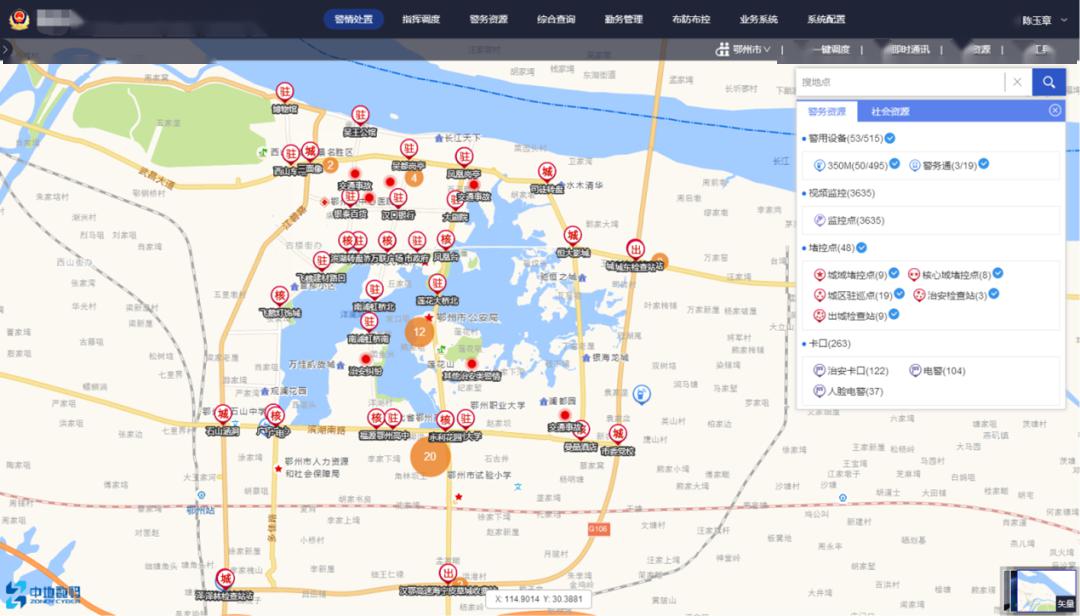This screenshot has height=616, width=1080.
Task: Uncheck the 堵控点(48) checkbox
Action: [x=861, y=247]
